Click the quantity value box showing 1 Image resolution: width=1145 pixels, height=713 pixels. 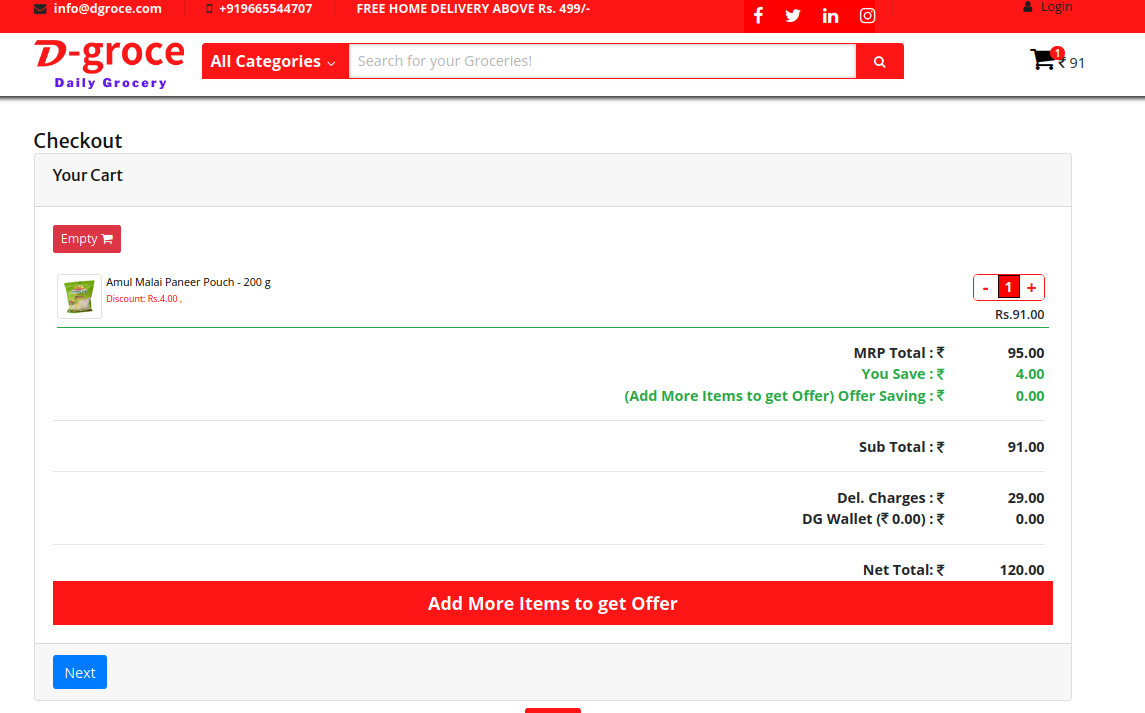(x=1008, y=288)
